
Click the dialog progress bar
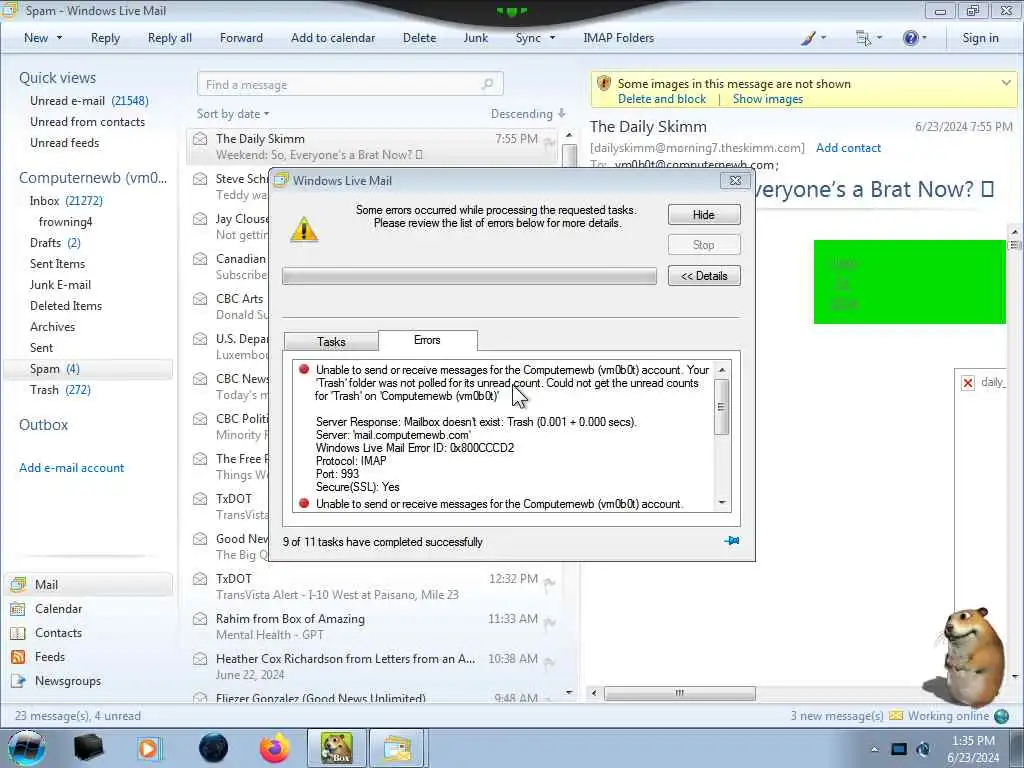coord(469,276)
